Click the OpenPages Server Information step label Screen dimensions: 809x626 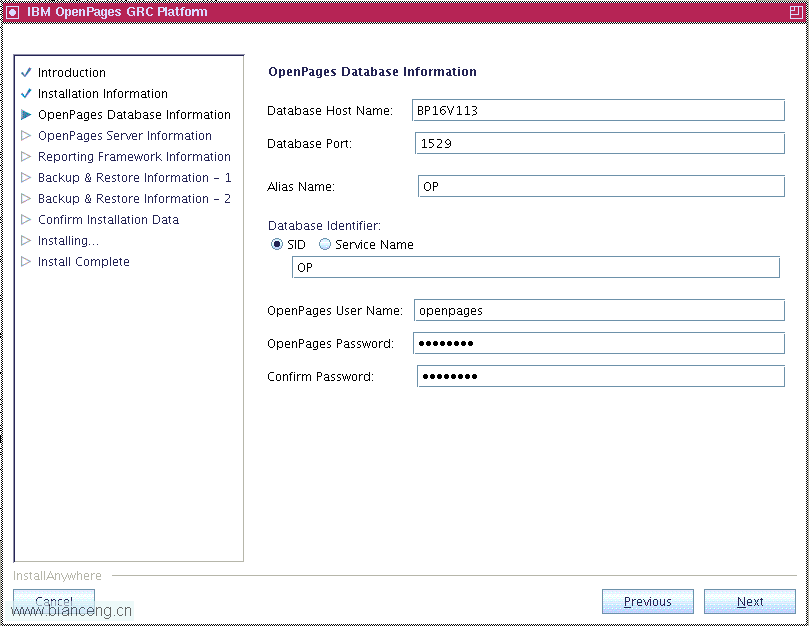[x=125, y=136]
